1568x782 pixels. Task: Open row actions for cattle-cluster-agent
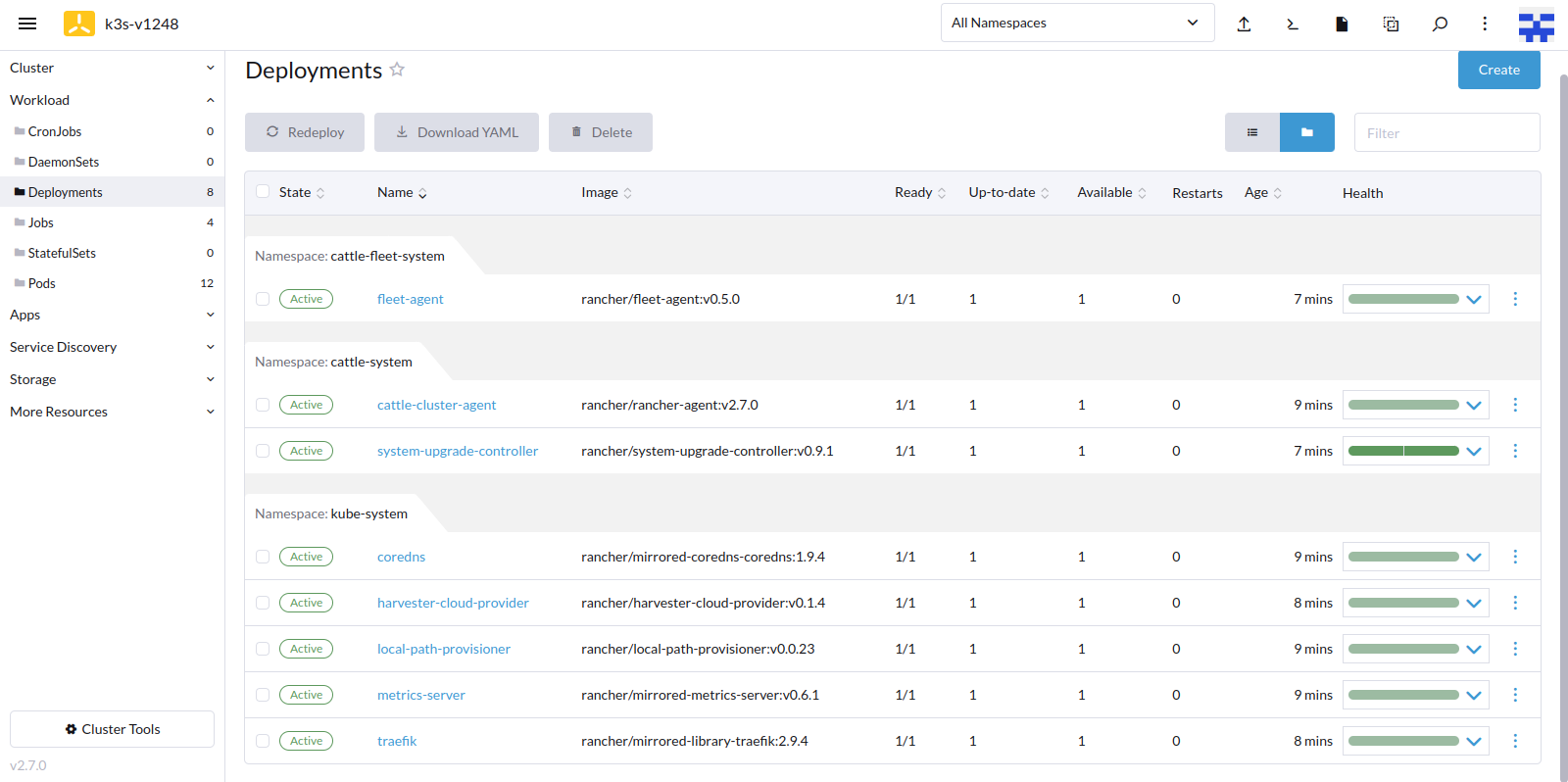tap(1515, 405)
